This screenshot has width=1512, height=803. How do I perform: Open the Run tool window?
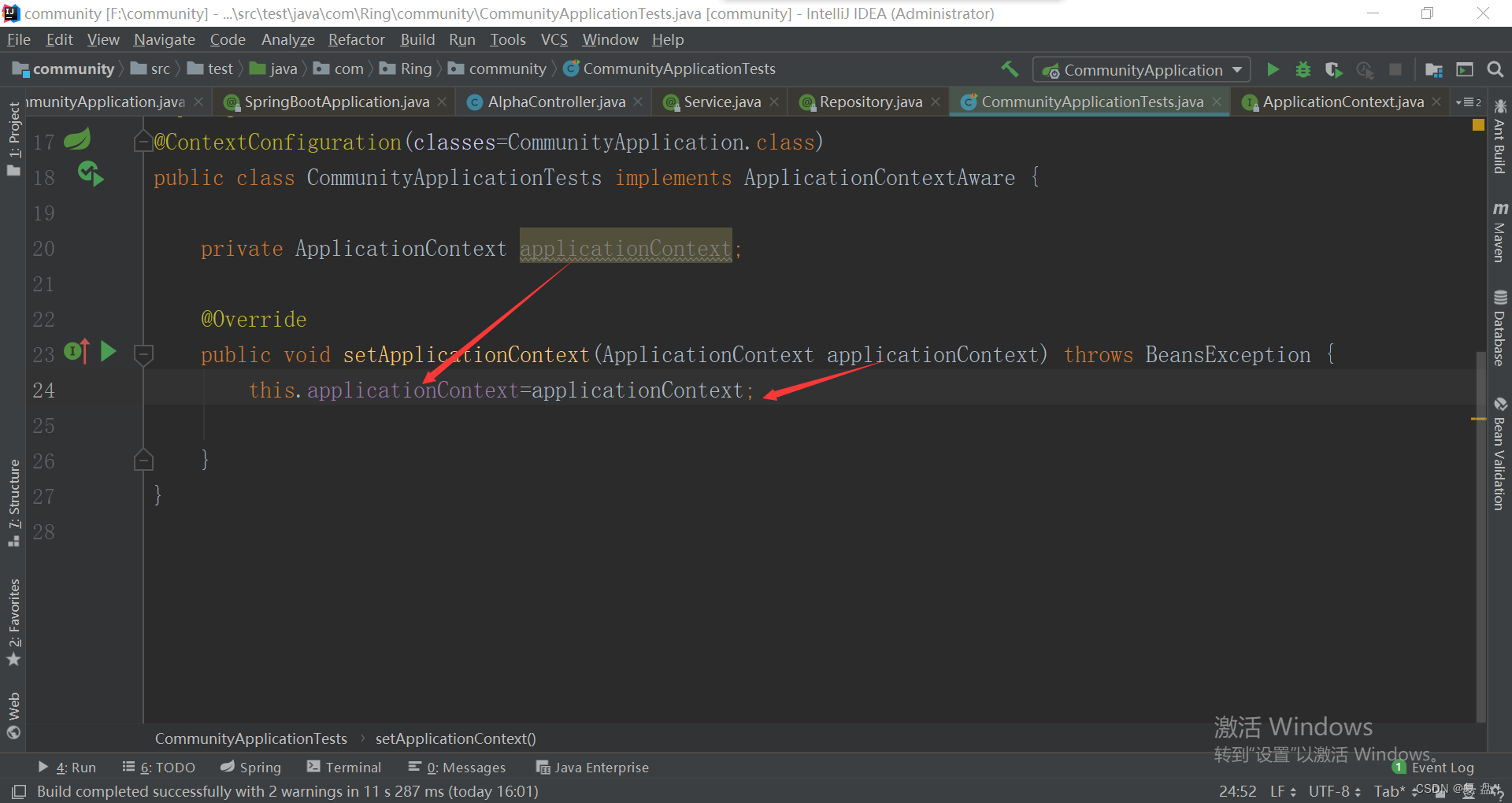[x=67, y=767]
